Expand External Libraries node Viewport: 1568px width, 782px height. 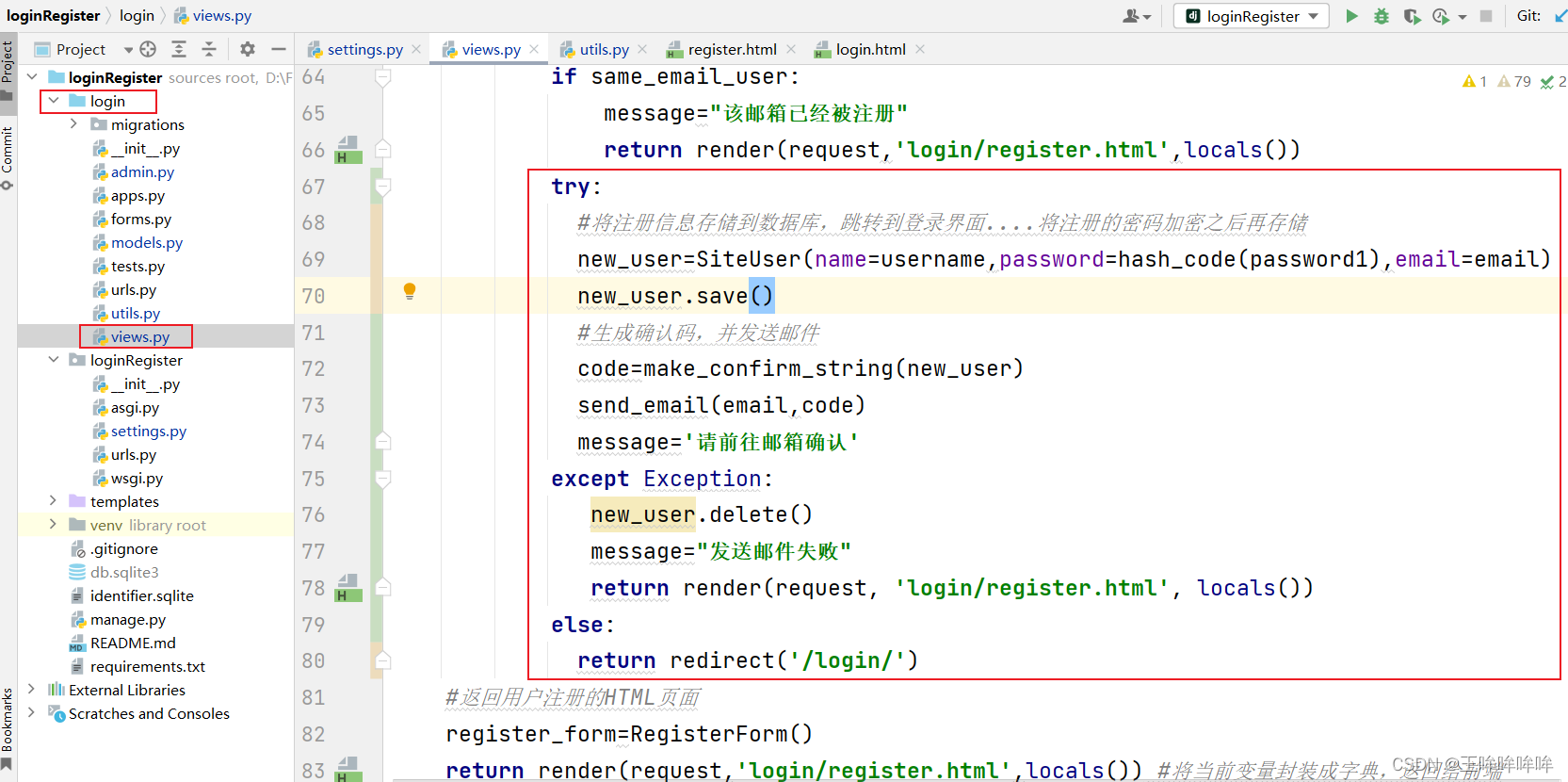[x=32, y=689]
